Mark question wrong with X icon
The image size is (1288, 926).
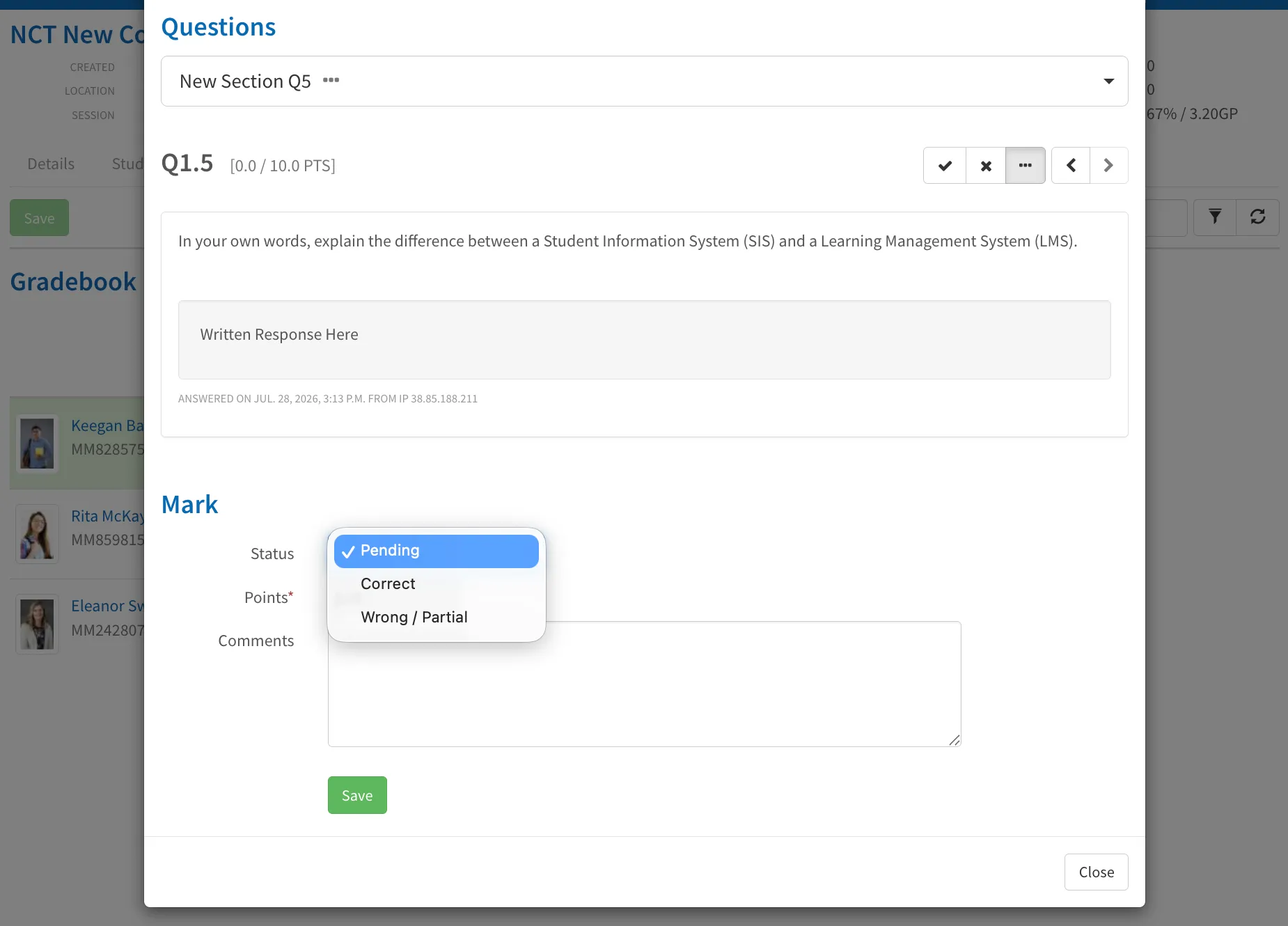tap(986, 166)
